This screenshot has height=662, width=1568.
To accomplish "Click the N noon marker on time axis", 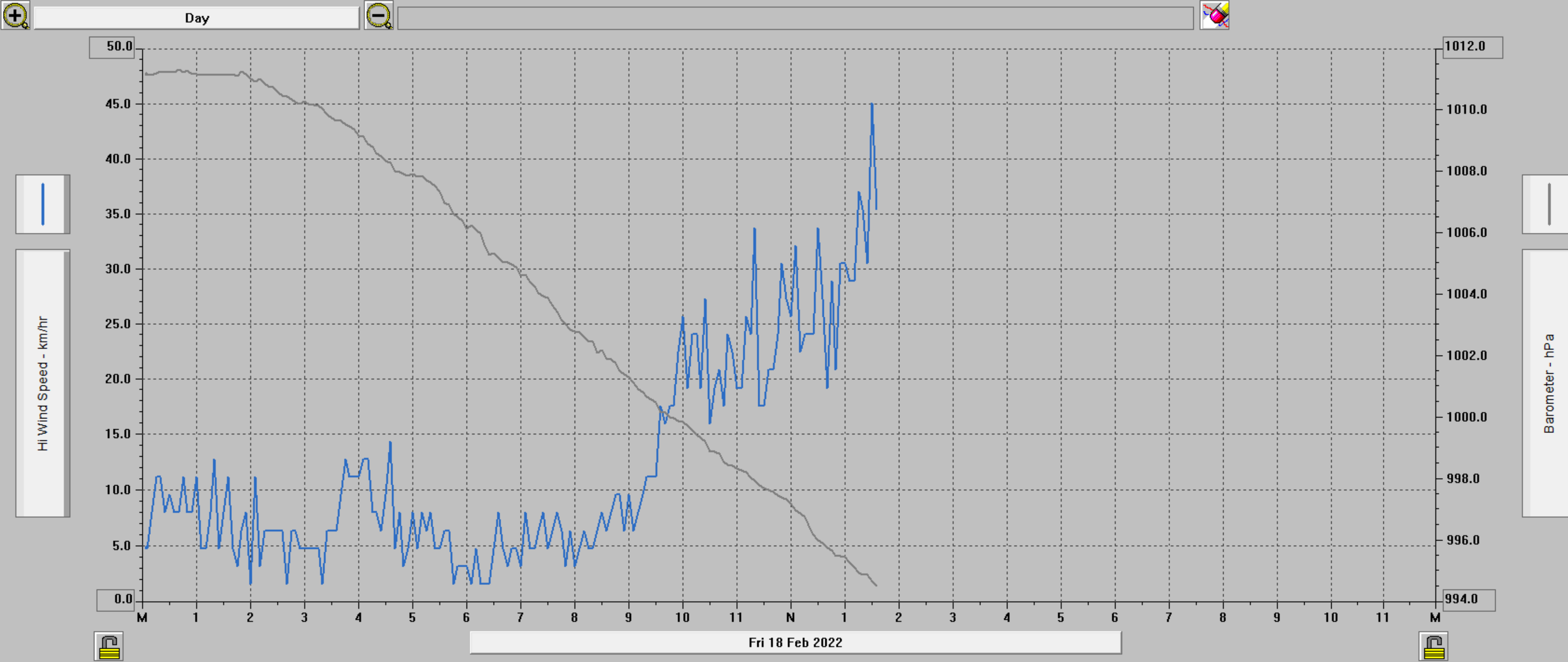I will pos(791,618).
